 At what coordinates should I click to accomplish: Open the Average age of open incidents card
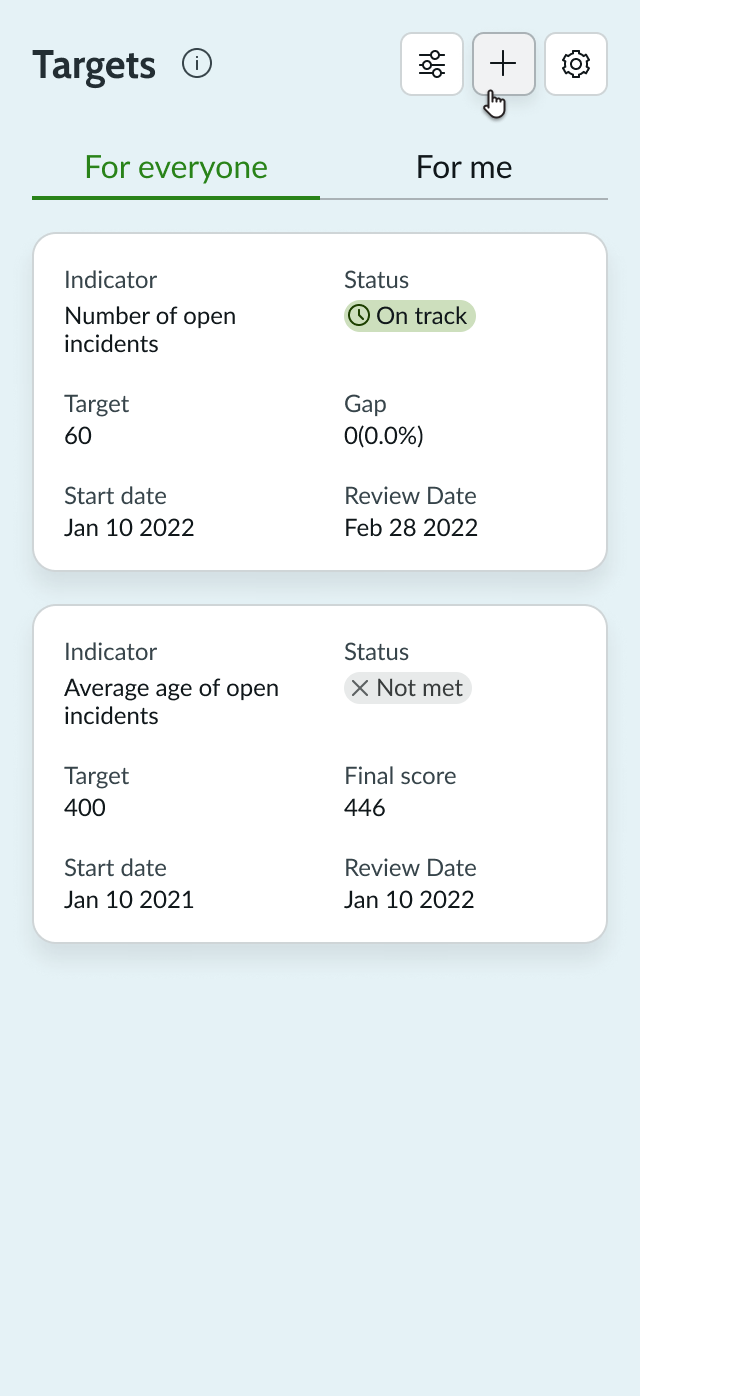click(319, 772)
